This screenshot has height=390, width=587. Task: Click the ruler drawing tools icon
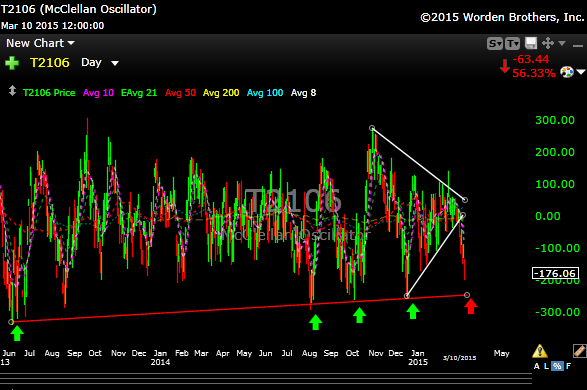(580, 351)
